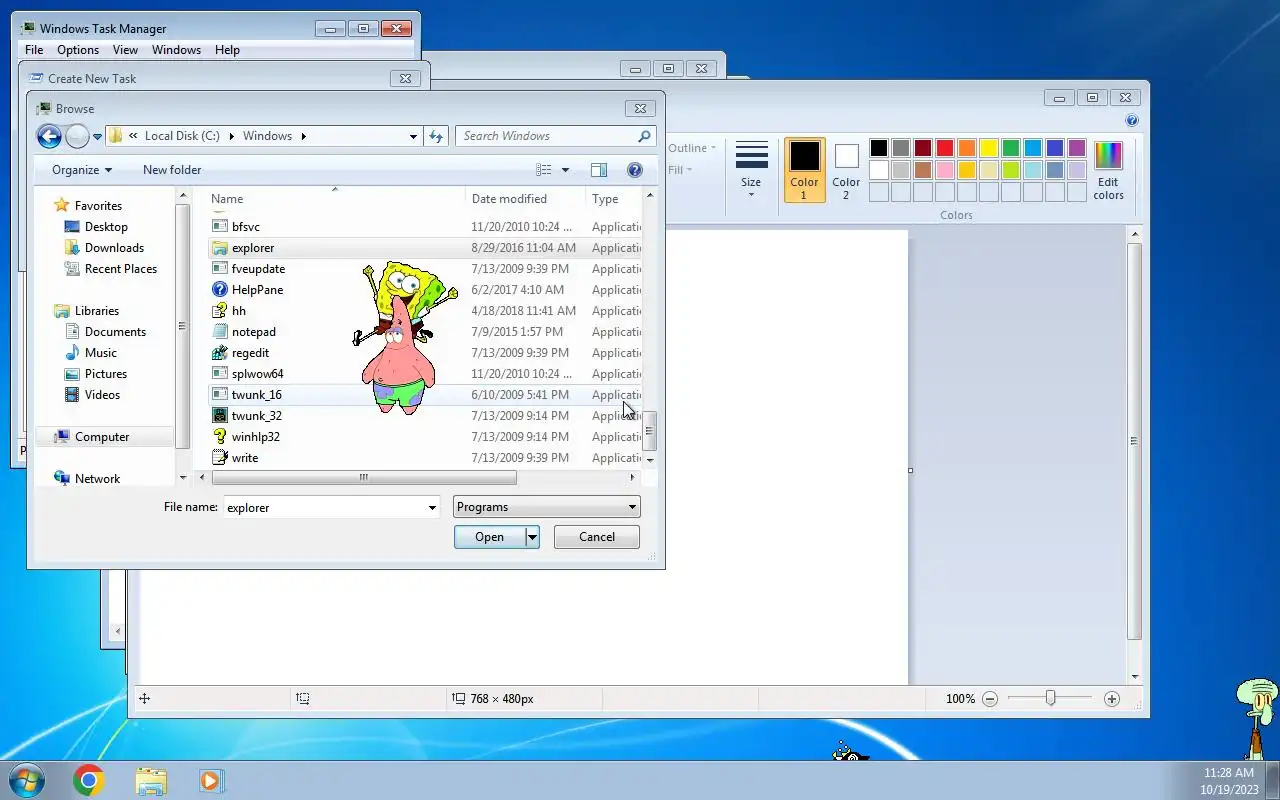
Task: Select the HelpPane file in list
Action: pos(257,290)
